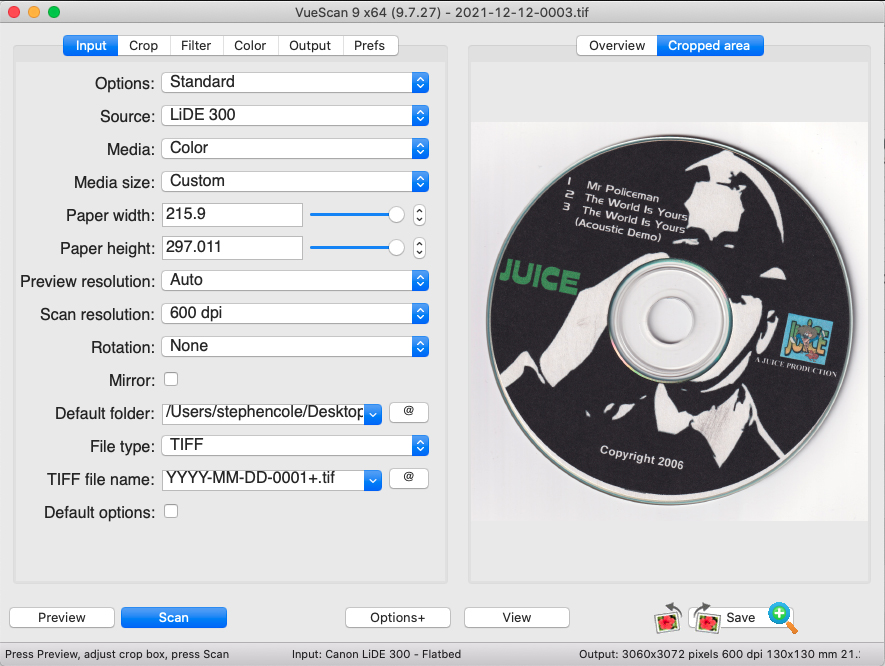This screenshot has width=885, height=666.
Task: Open the Rotation dropdown
Action: (x=295, y=347)
